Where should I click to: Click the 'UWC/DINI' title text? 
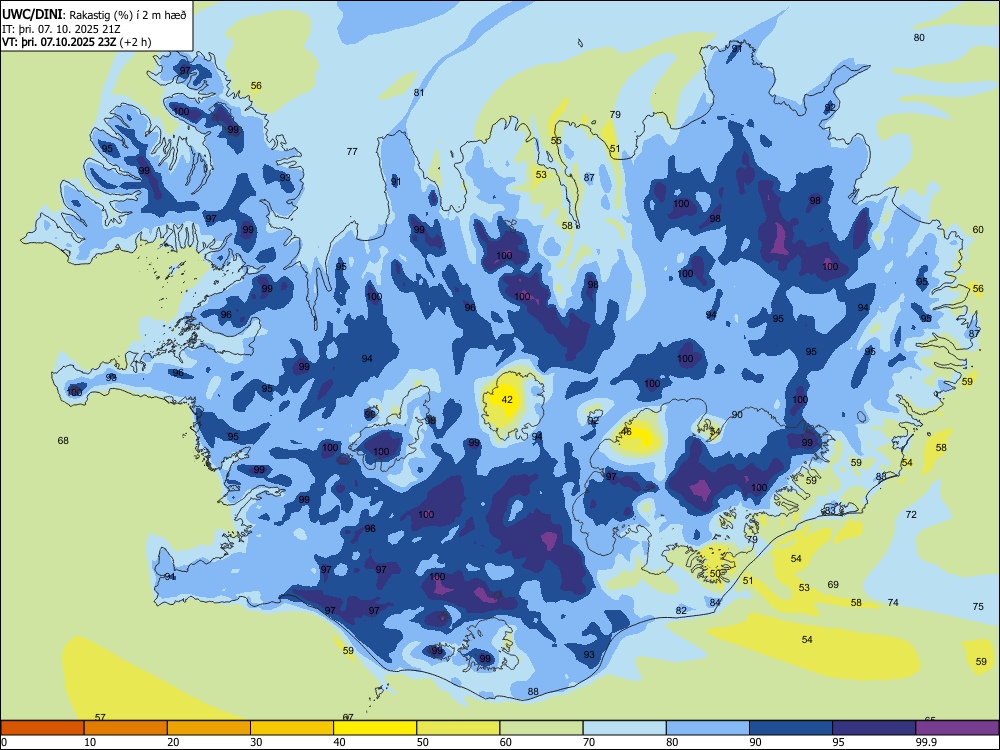pyautogui.click(x=32, y=15)
